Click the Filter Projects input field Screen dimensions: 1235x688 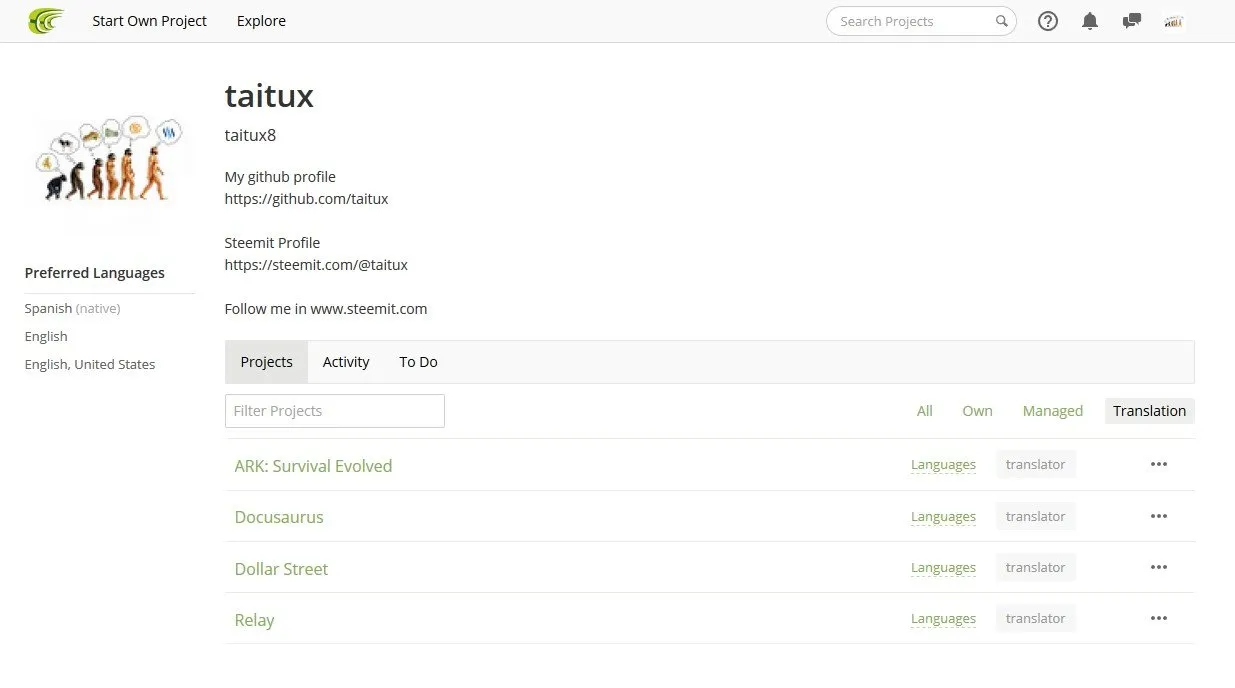point(335,411)
